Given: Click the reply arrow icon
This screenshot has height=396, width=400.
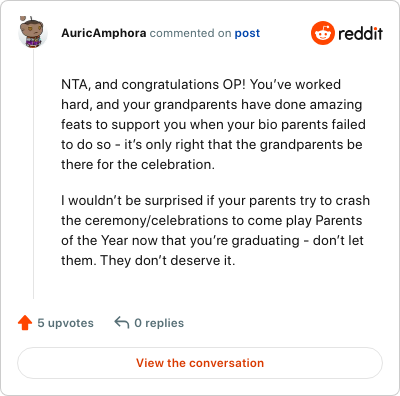Looking at the screenshot, I should [122, 323].
